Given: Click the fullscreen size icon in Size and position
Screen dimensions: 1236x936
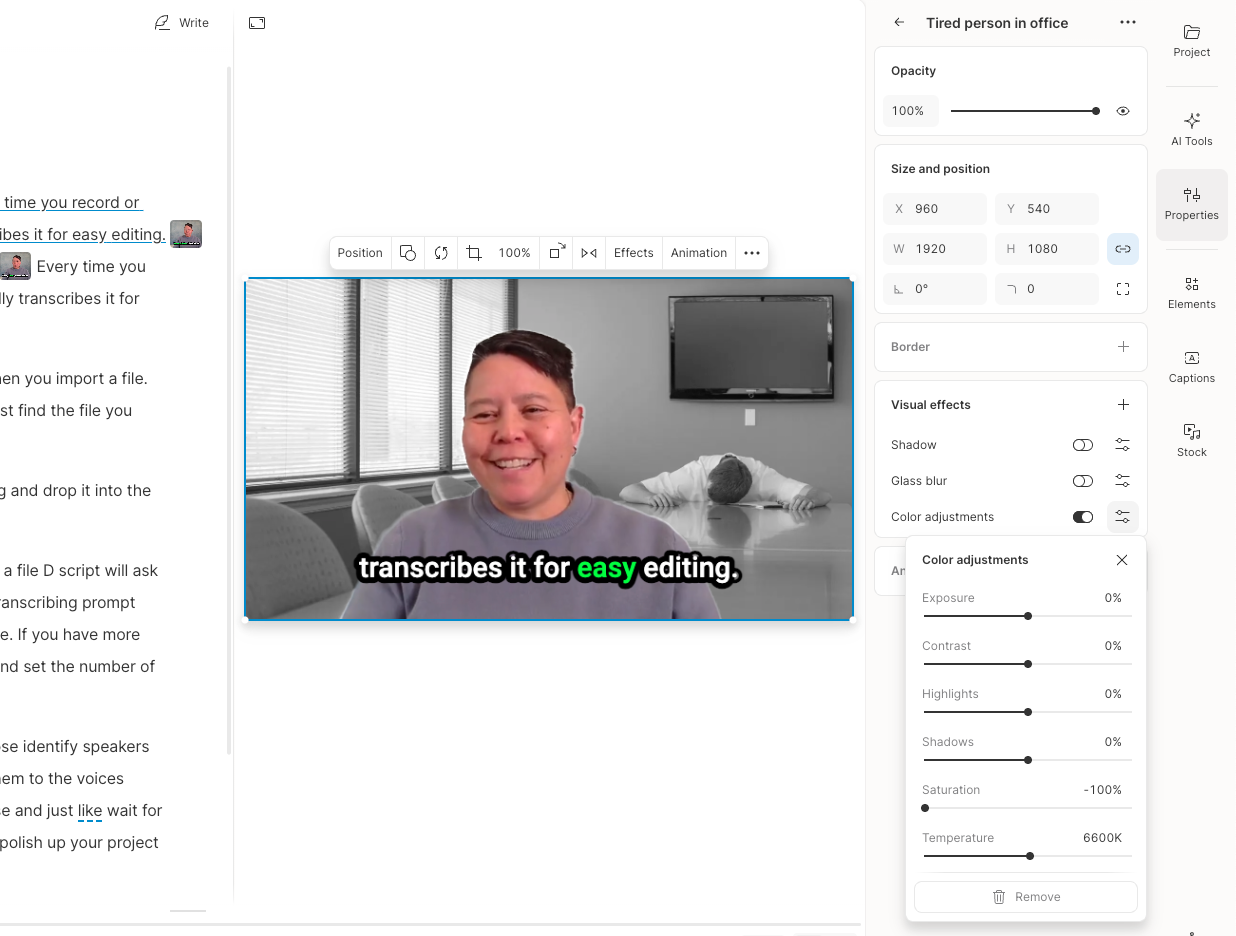Looking at the screenshot, I should (1123, 289).
